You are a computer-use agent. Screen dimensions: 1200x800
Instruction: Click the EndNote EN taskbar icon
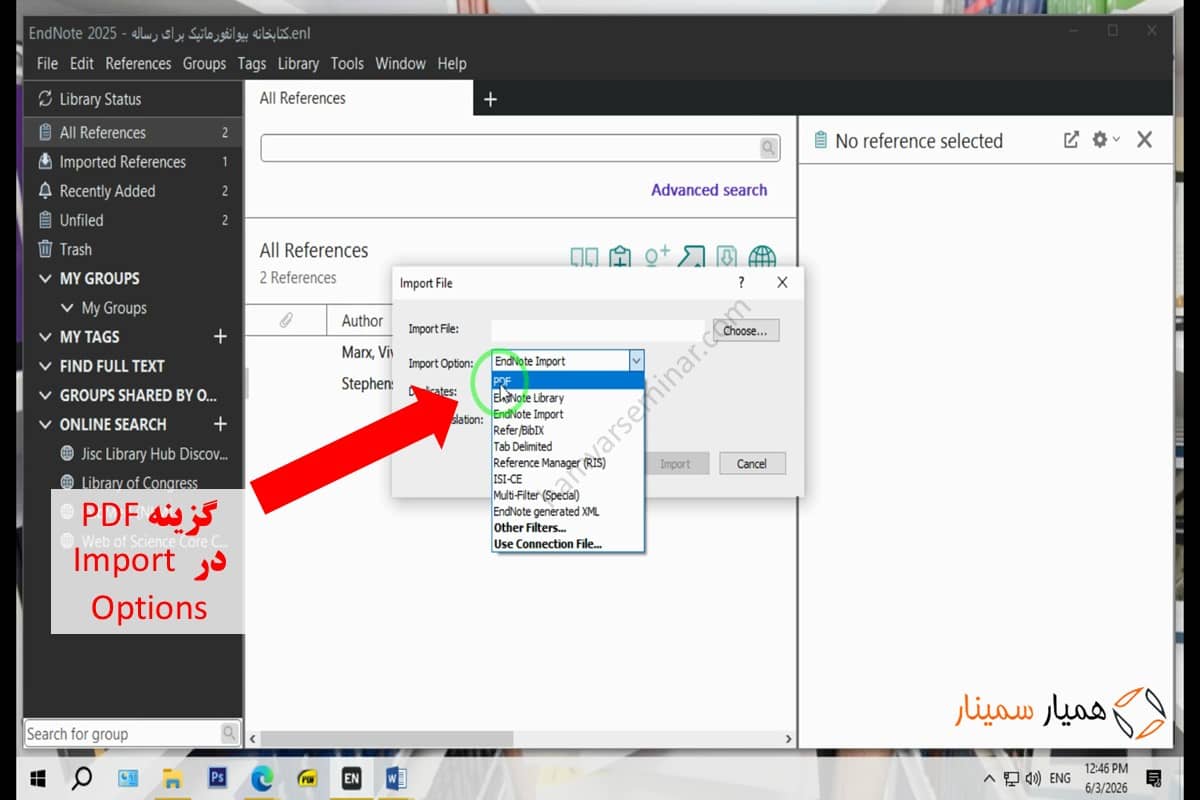tap(352, 778)
